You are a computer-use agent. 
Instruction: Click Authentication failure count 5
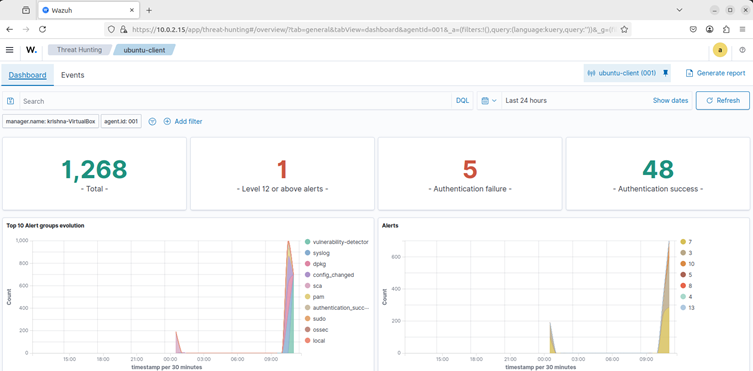(470, 169)
